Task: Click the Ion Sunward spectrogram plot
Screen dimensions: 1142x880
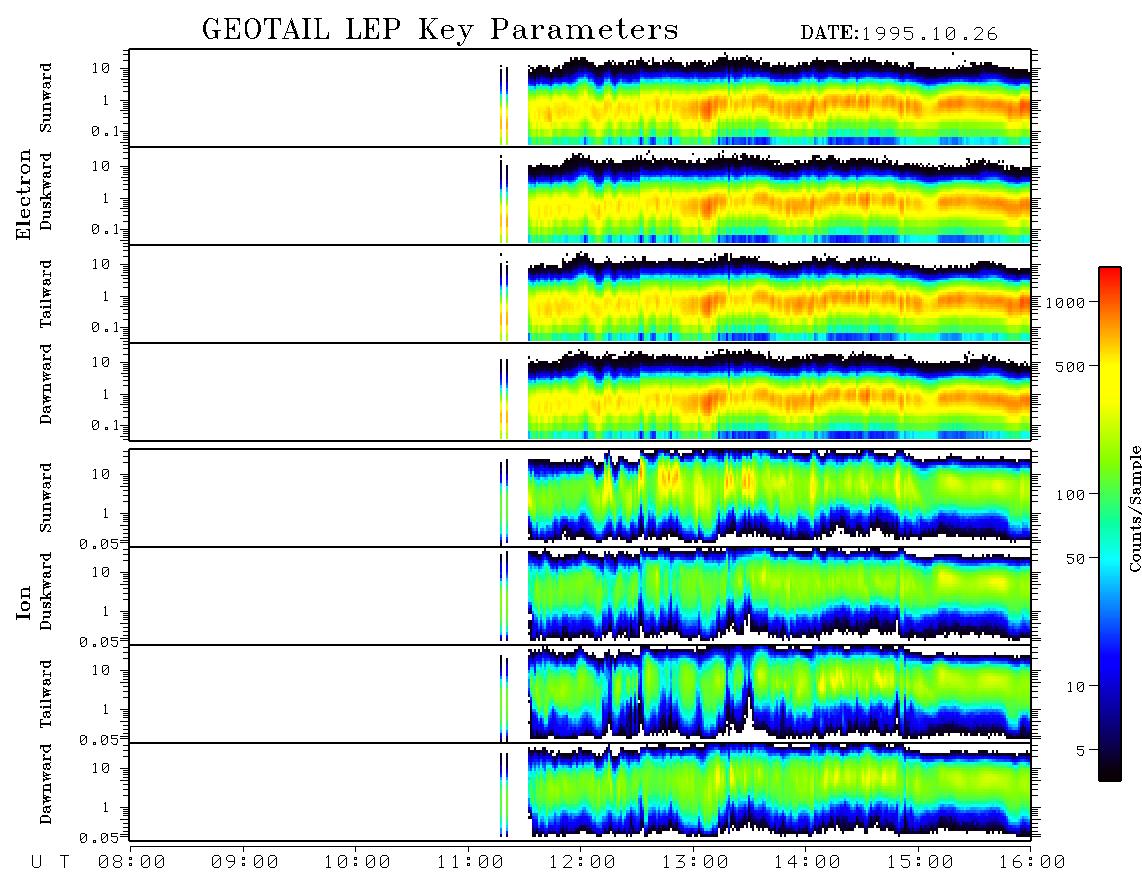Action: click(x=580, y=498)
